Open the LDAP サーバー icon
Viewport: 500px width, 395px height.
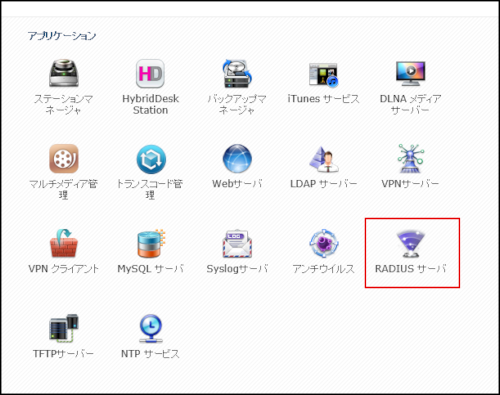(324, 159)
